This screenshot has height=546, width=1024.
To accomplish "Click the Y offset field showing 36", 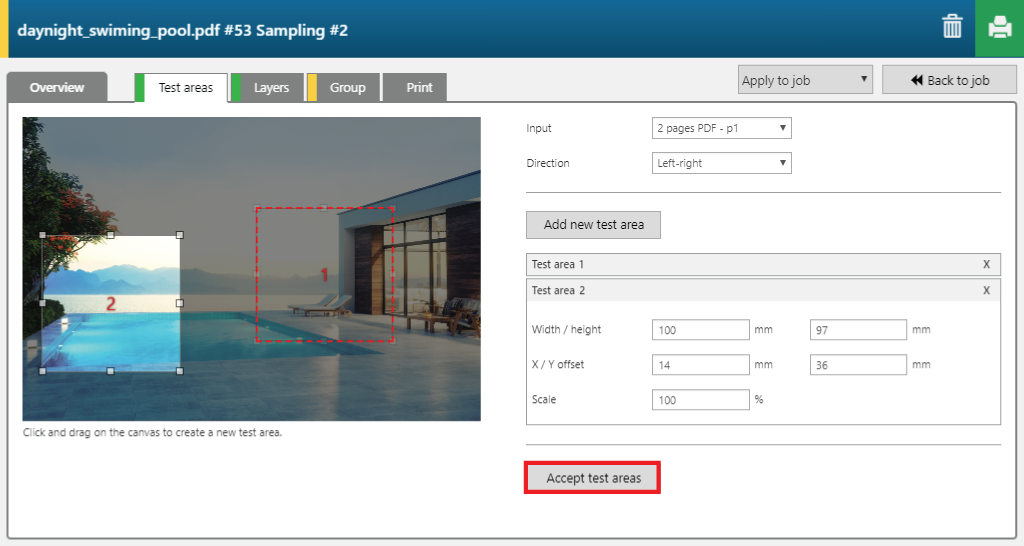I will tap(858, 364).
